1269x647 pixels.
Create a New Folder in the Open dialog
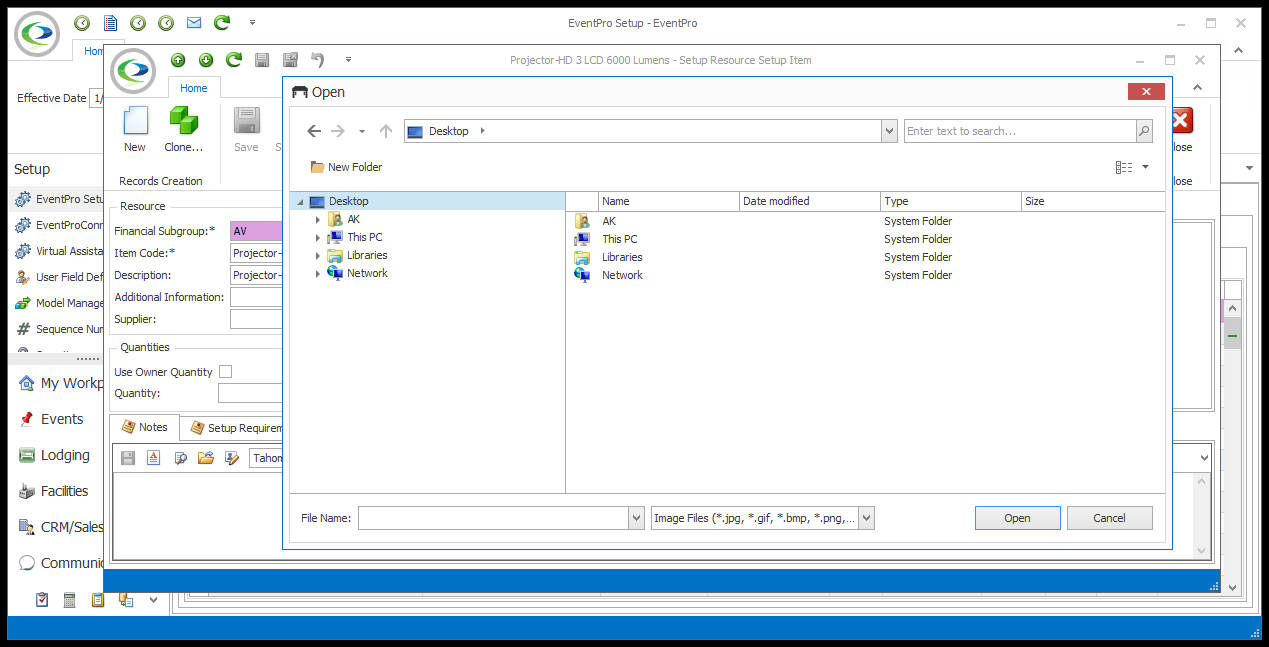tap(346, 167)
